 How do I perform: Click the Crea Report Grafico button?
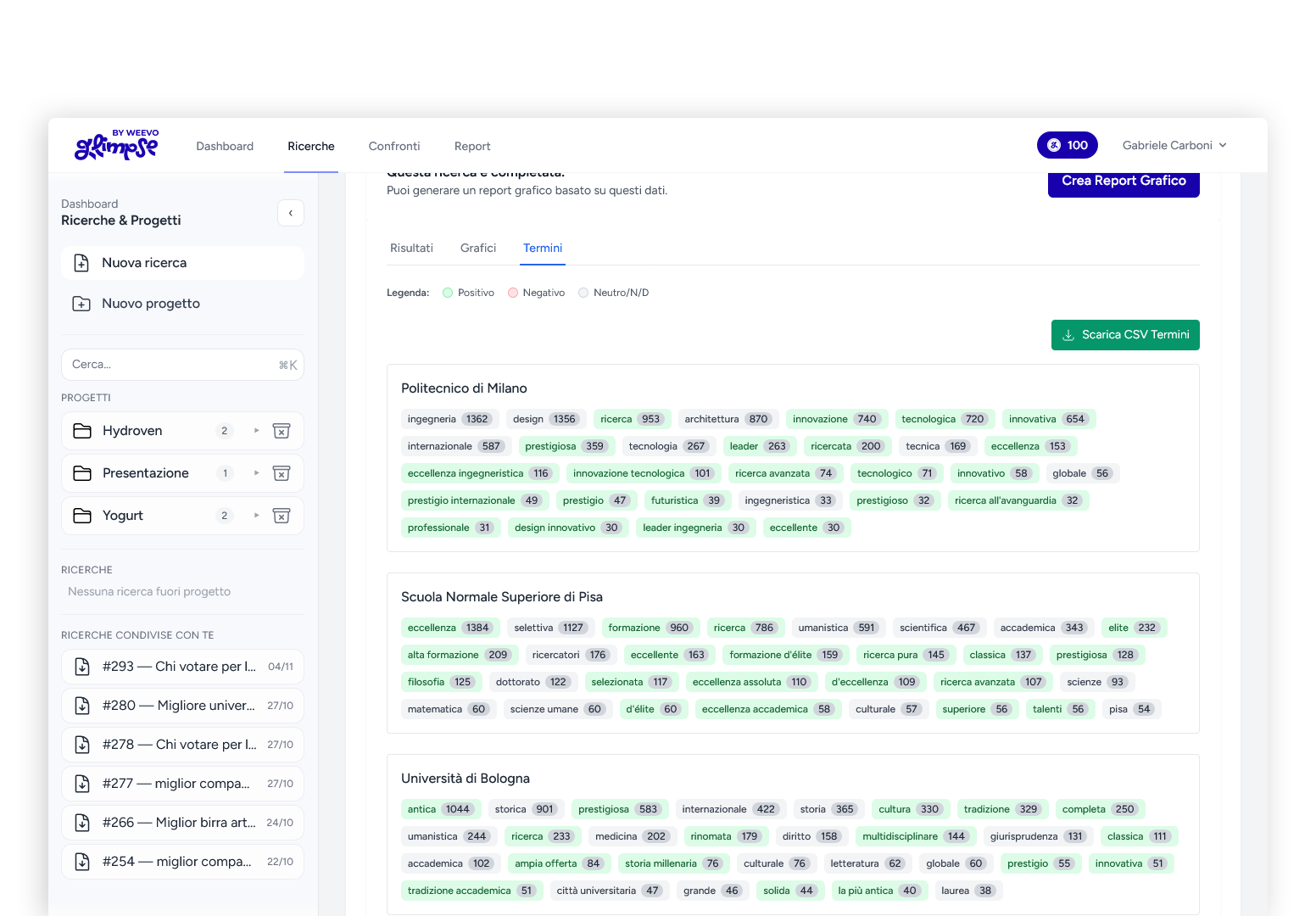[x=1124, y=182]
